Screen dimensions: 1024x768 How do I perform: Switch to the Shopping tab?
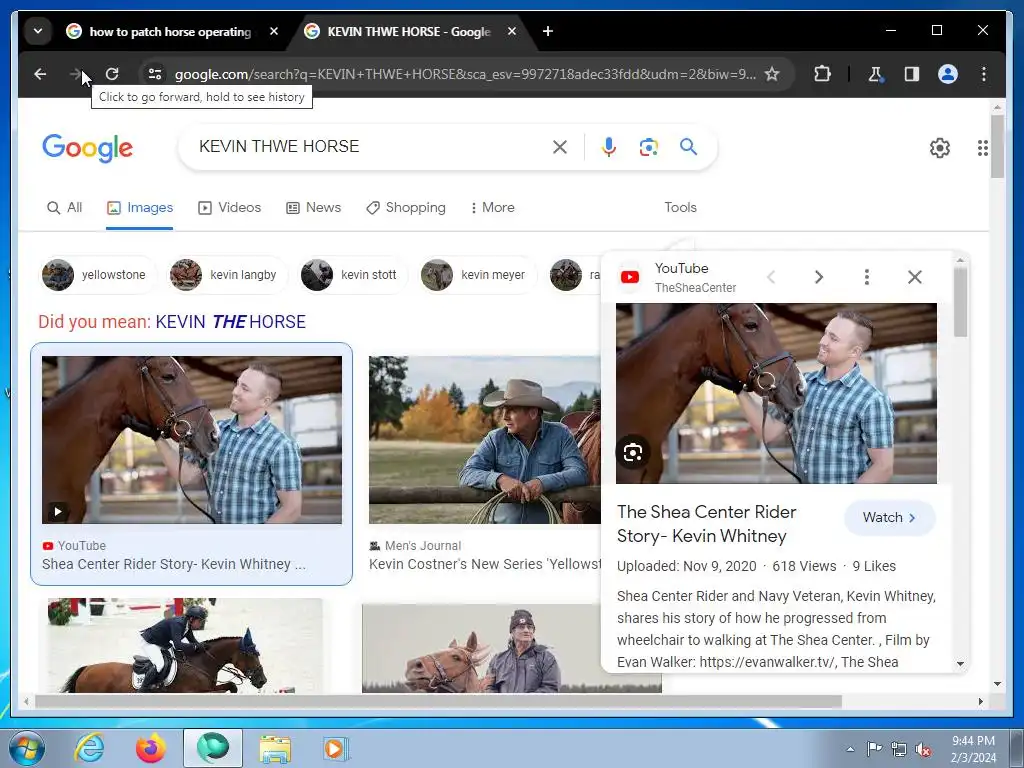(406, 208)
